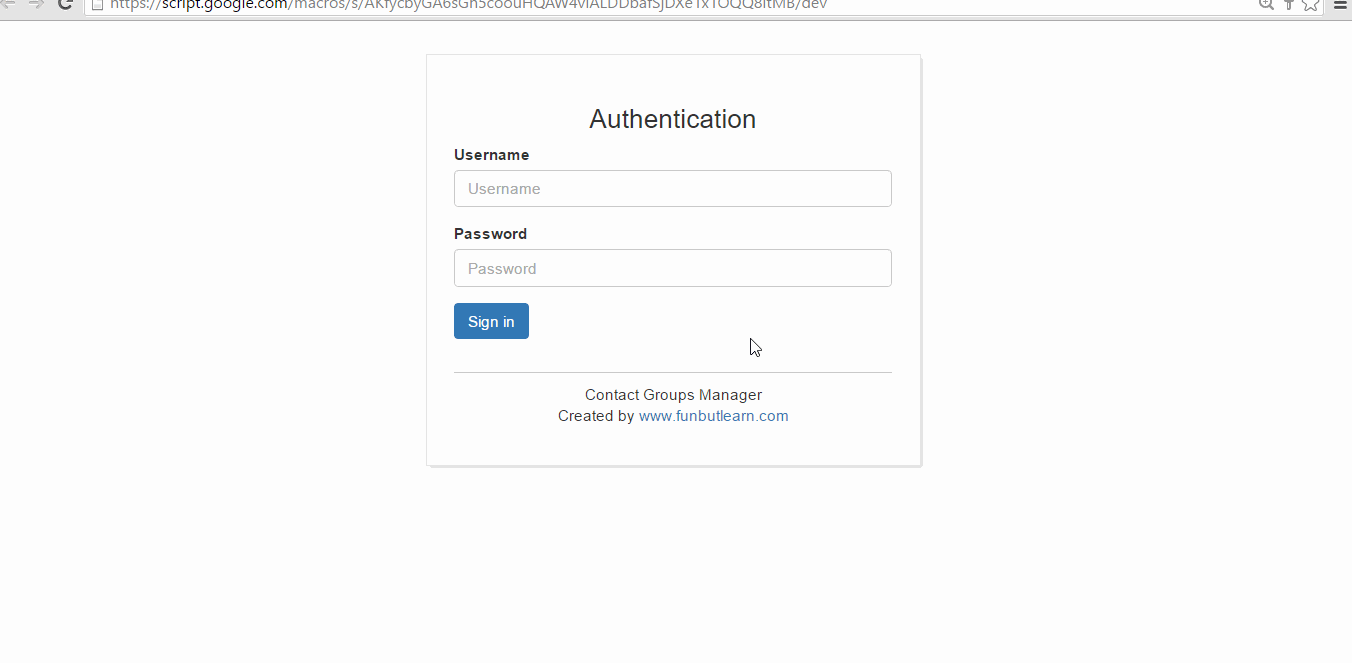This screenshot has height=663, width=1352.
Task: Bookmark this page with the star icon
Action: 1310,4
